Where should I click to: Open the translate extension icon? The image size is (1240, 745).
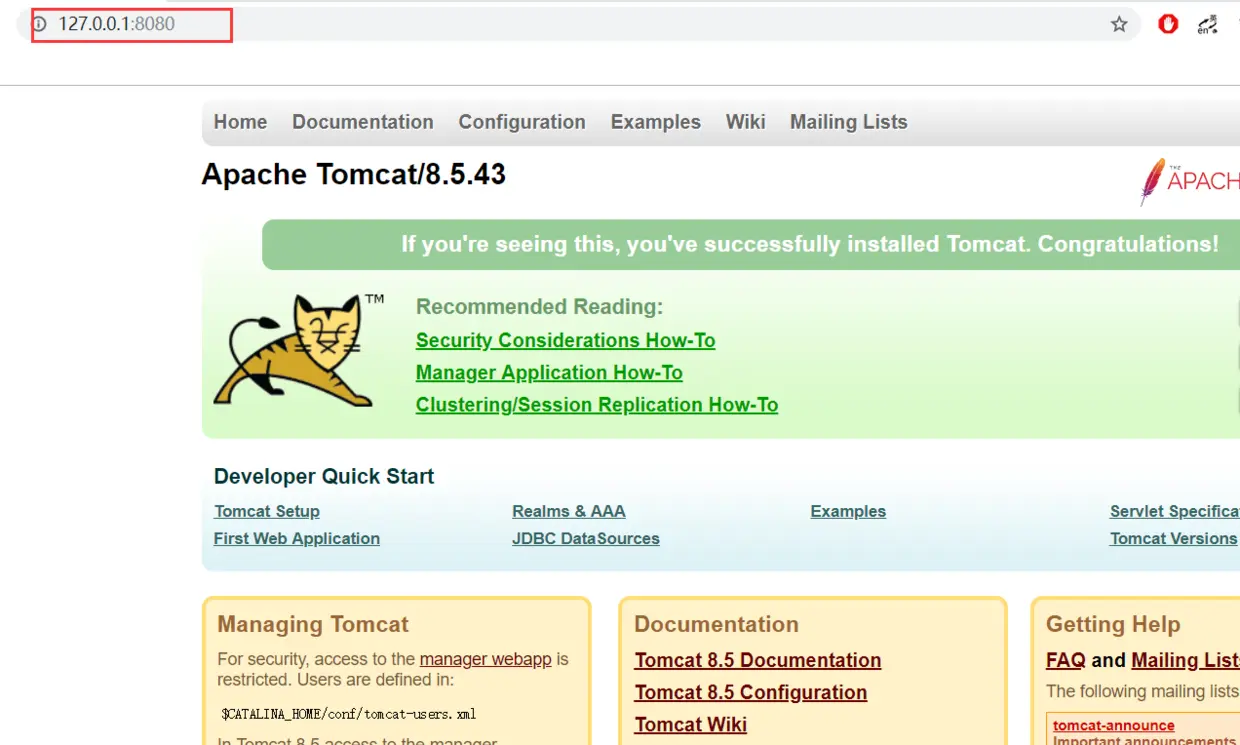[x=1208, y=24]
